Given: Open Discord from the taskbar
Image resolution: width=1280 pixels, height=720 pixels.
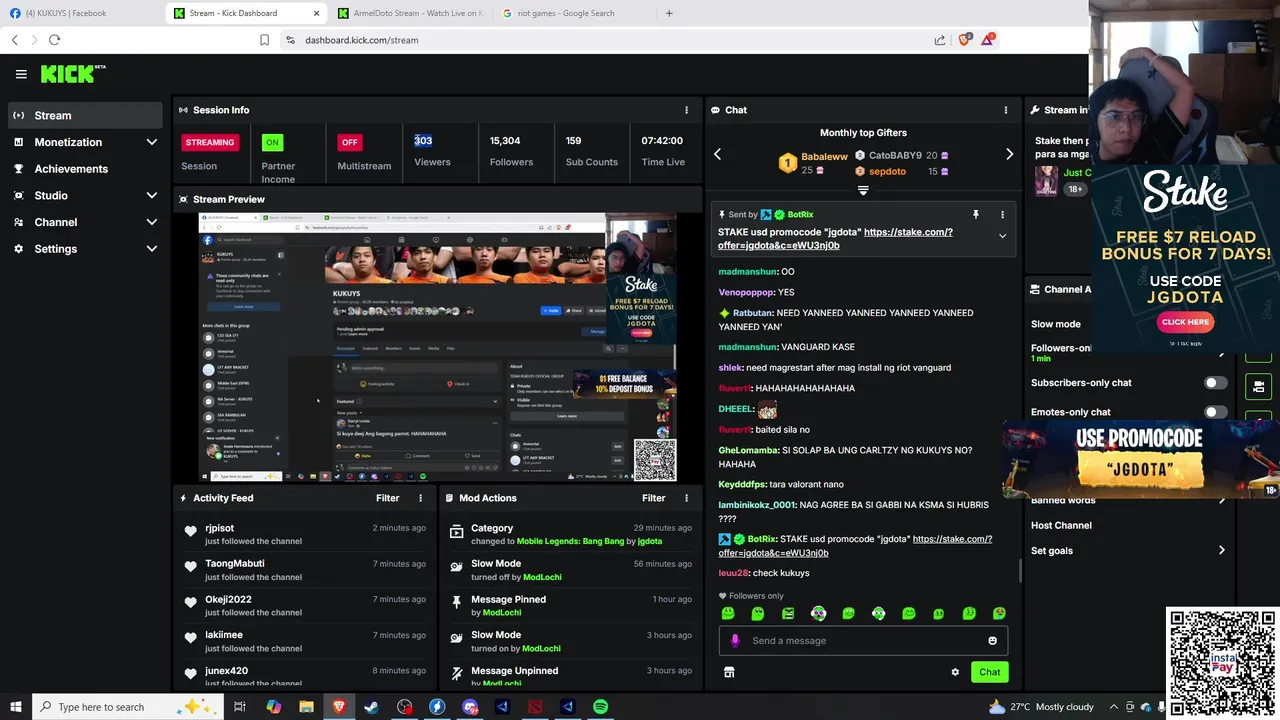Looking at the screenshot, I should [x=470, y=707].
